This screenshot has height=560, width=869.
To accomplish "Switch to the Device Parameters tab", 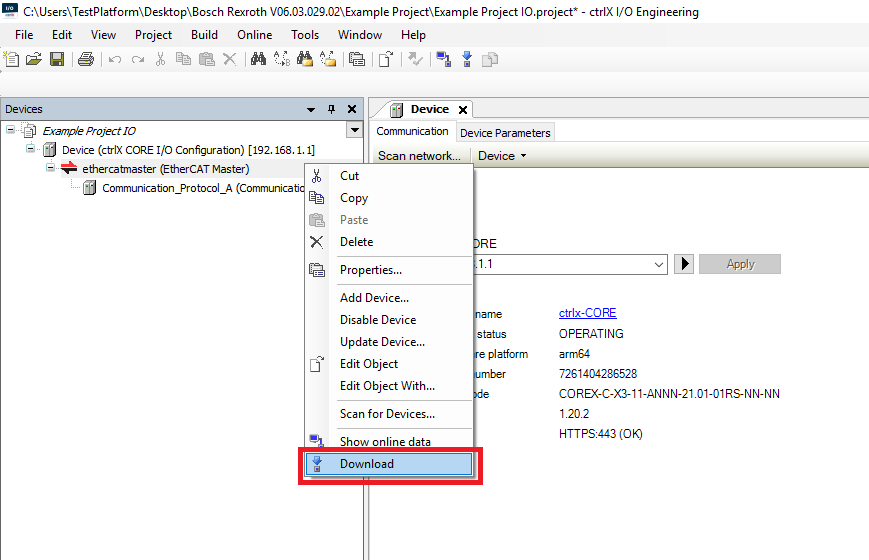I will 505,132.
